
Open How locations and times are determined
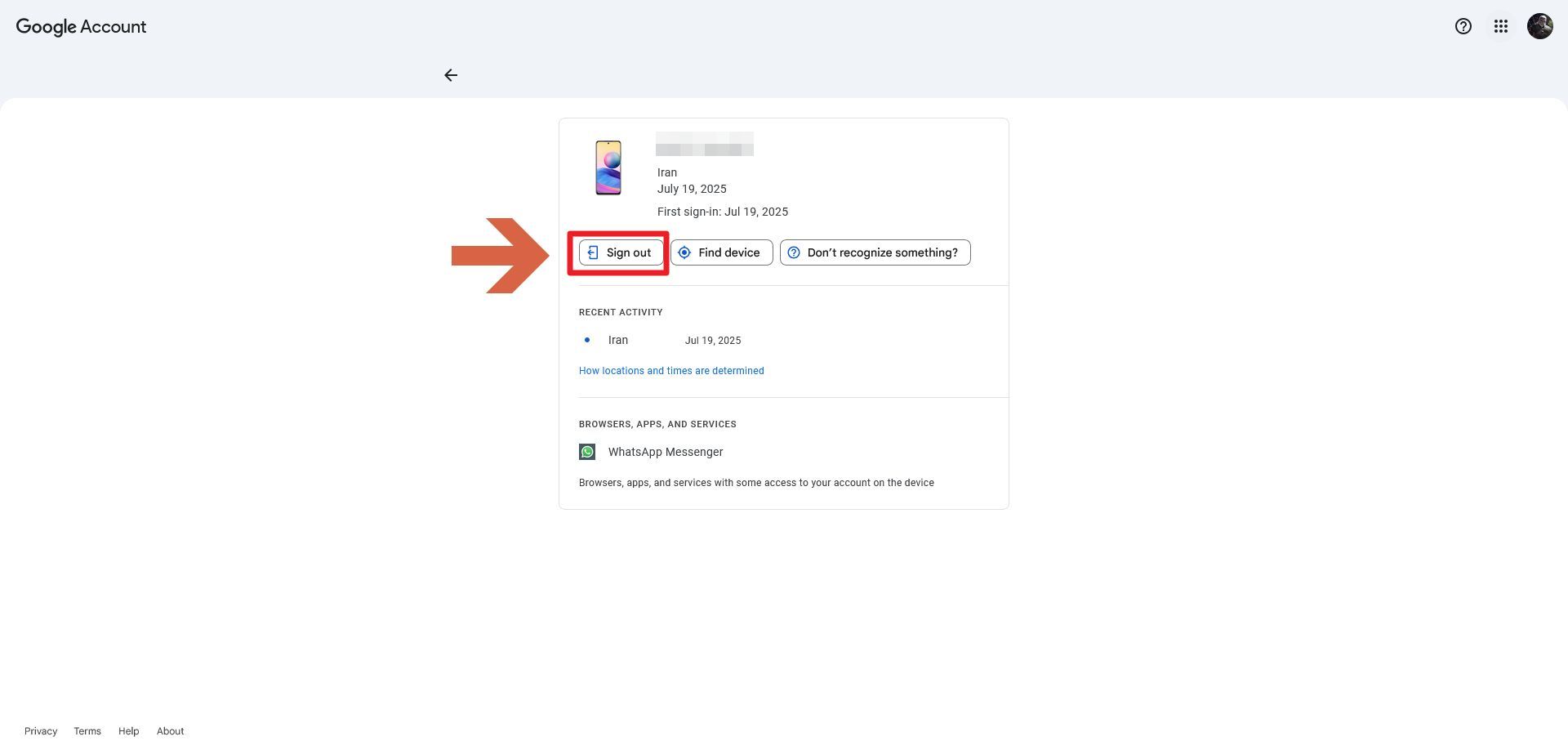point(671,371)
